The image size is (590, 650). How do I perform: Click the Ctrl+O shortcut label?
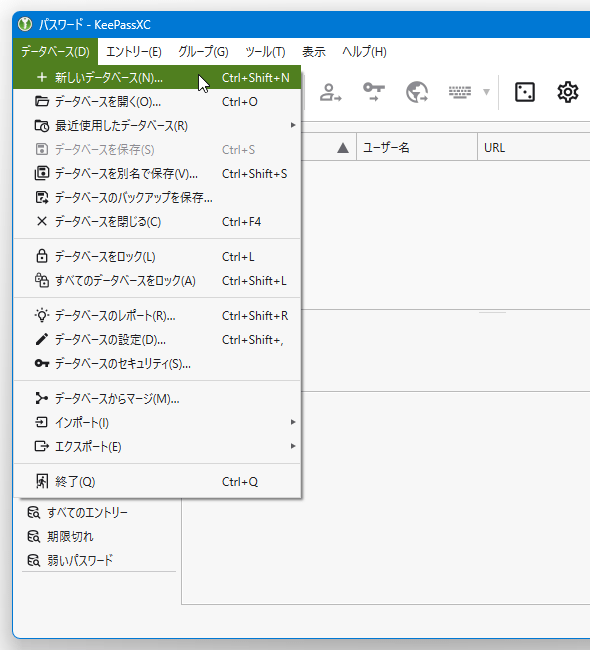(240, 102)
